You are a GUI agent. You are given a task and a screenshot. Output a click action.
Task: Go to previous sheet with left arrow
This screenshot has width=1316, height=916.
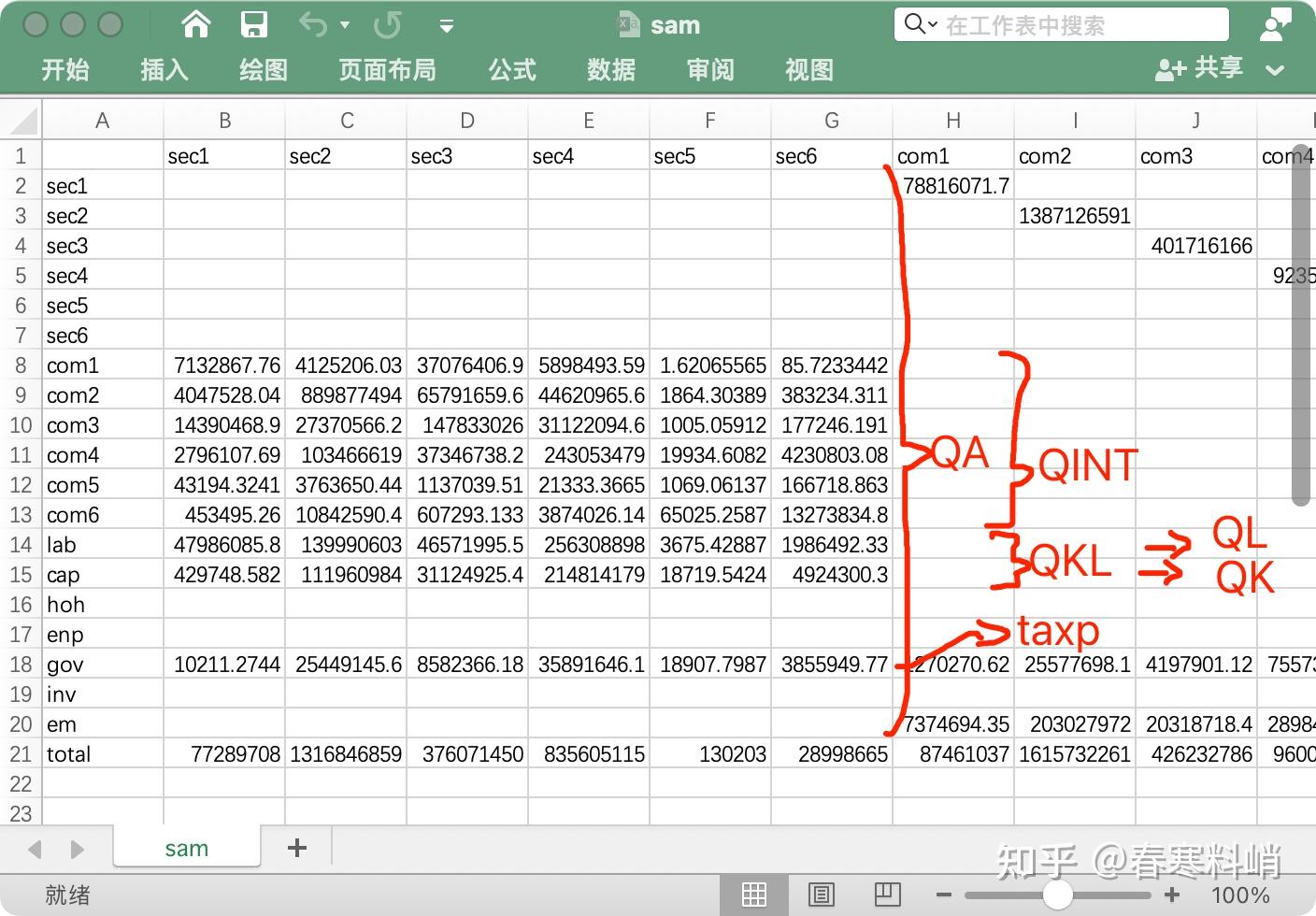tap(36, 850)
